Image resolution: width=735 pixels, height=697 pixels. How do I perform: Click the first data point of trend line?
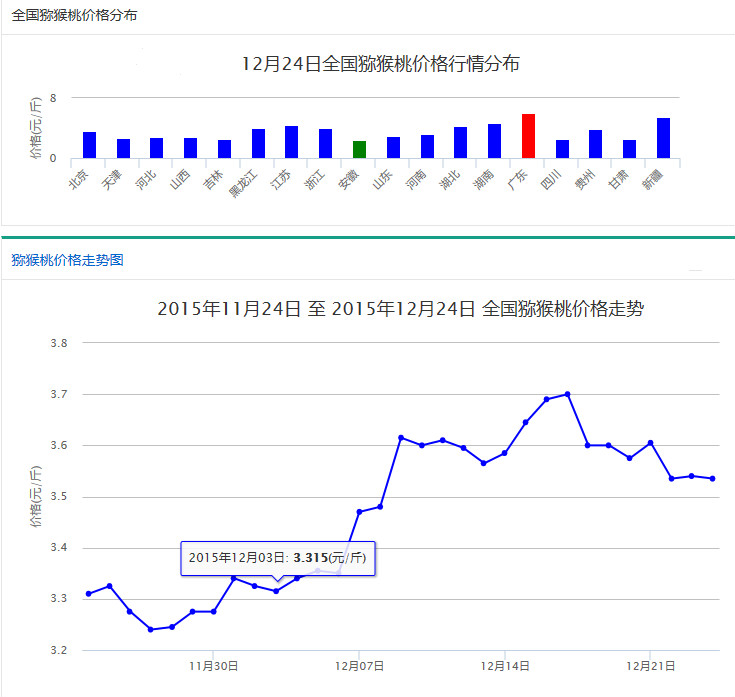point(88,594)
